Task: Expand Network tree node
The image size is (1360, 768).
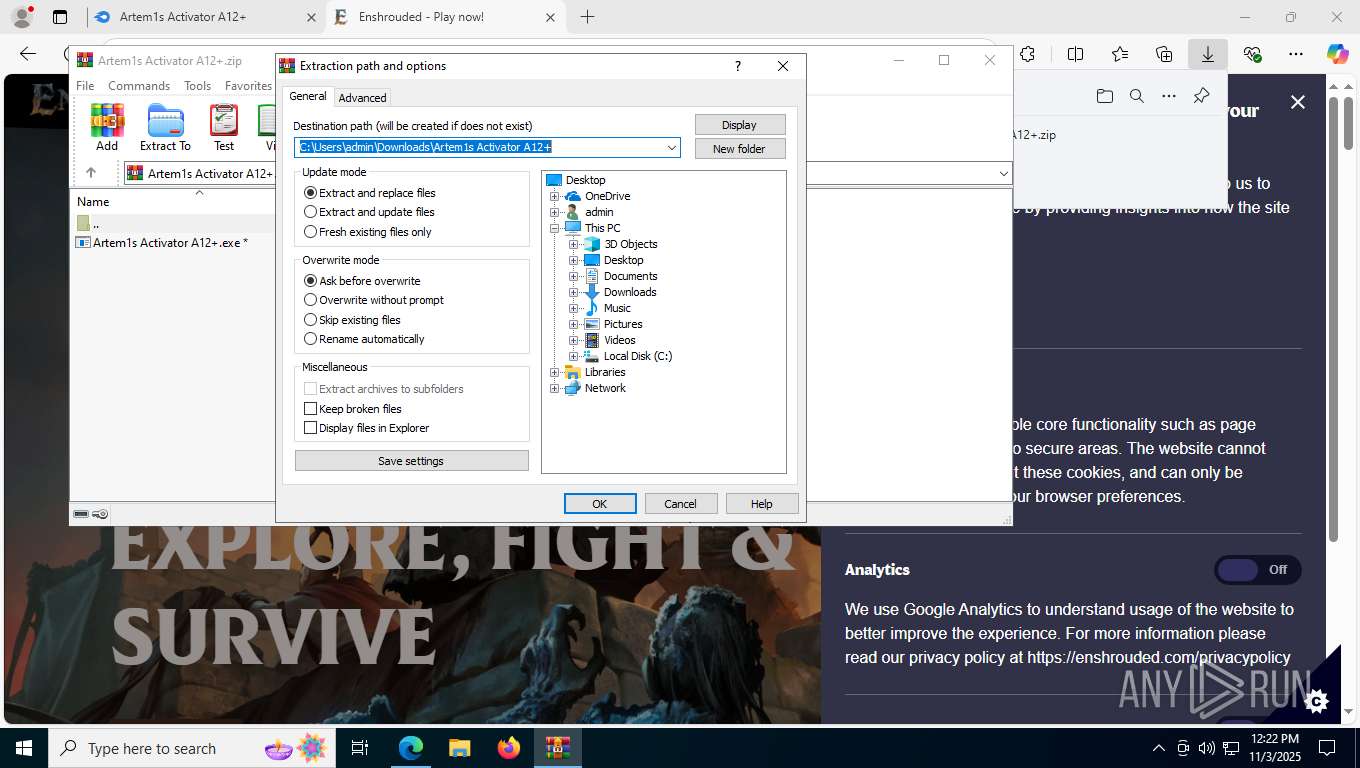Action: coord(554,388)
